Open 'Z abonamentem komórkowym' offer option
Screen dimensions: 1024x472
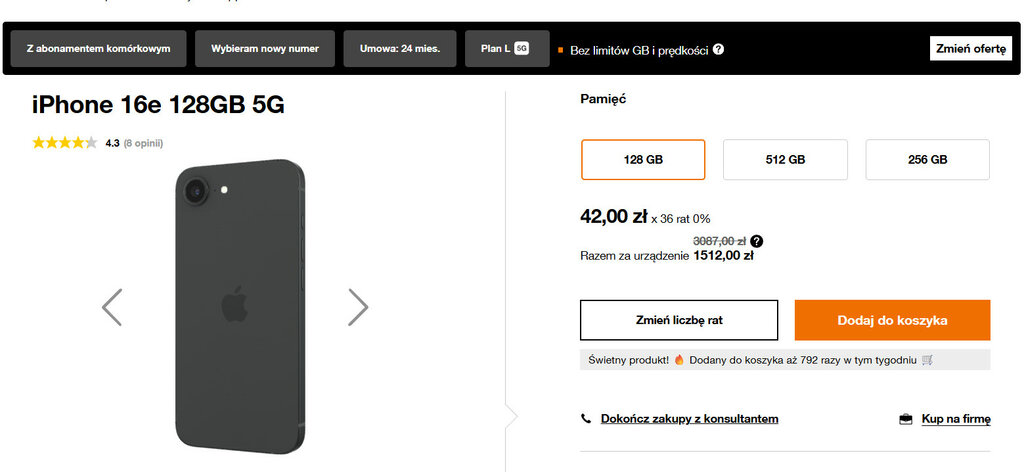pyautogui.click(x=98, y=48)
